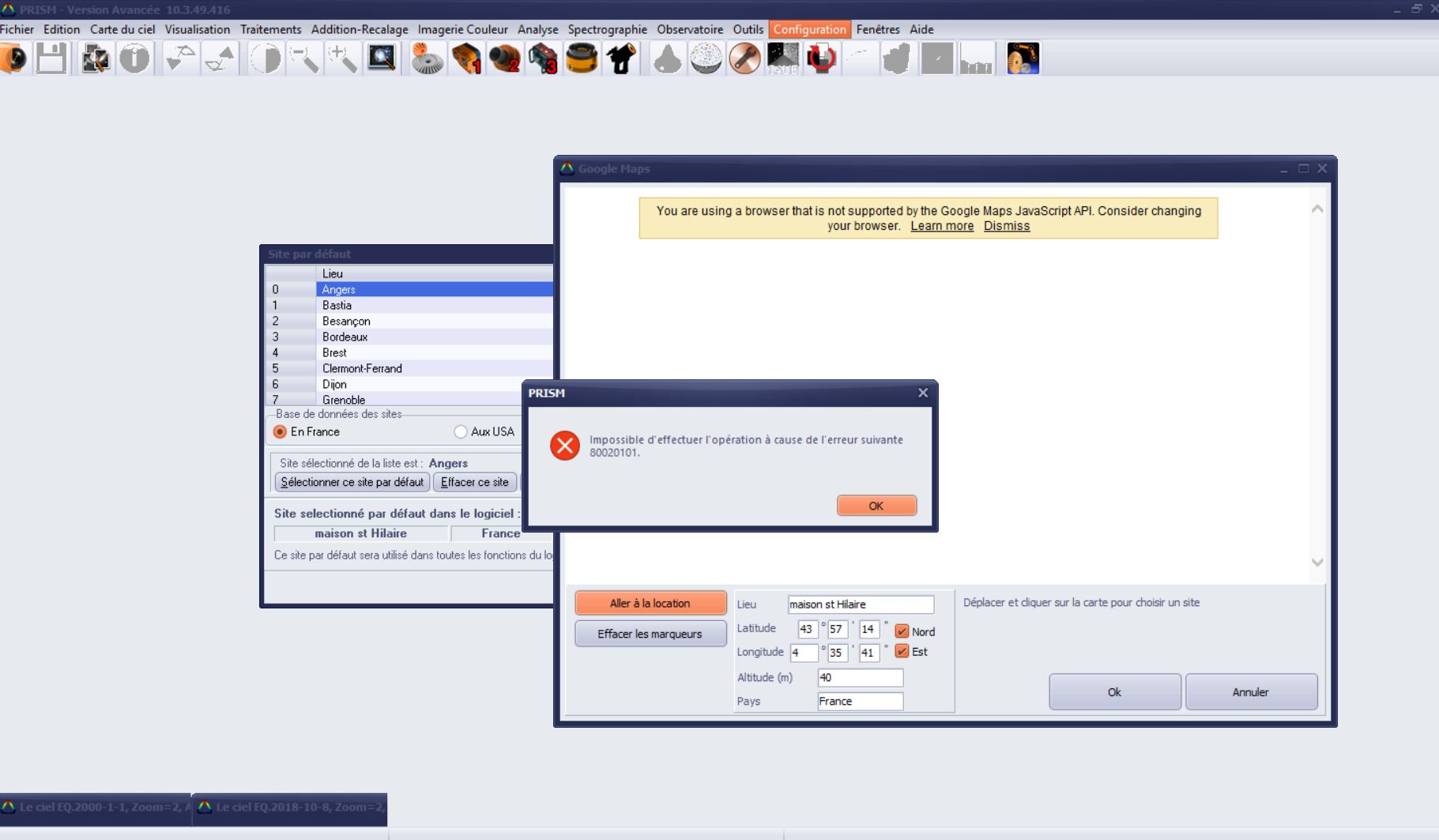Image resolution: width=1439 pixels, height=840 pixels.
Task: Click the black telescope toolbar icon
Action: click(x=621, y=59)
